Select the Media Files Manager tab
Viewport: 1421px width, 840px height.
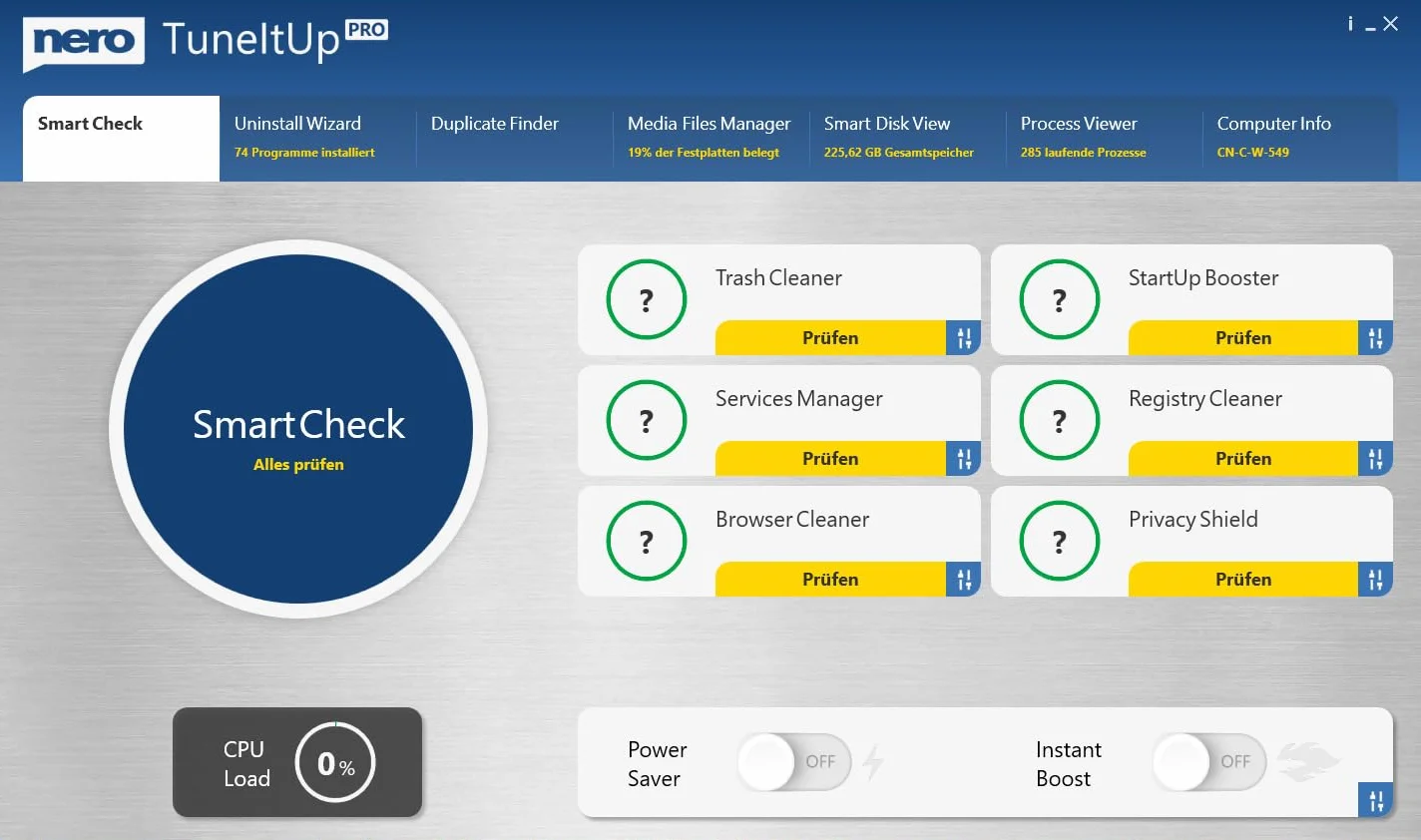710,139
